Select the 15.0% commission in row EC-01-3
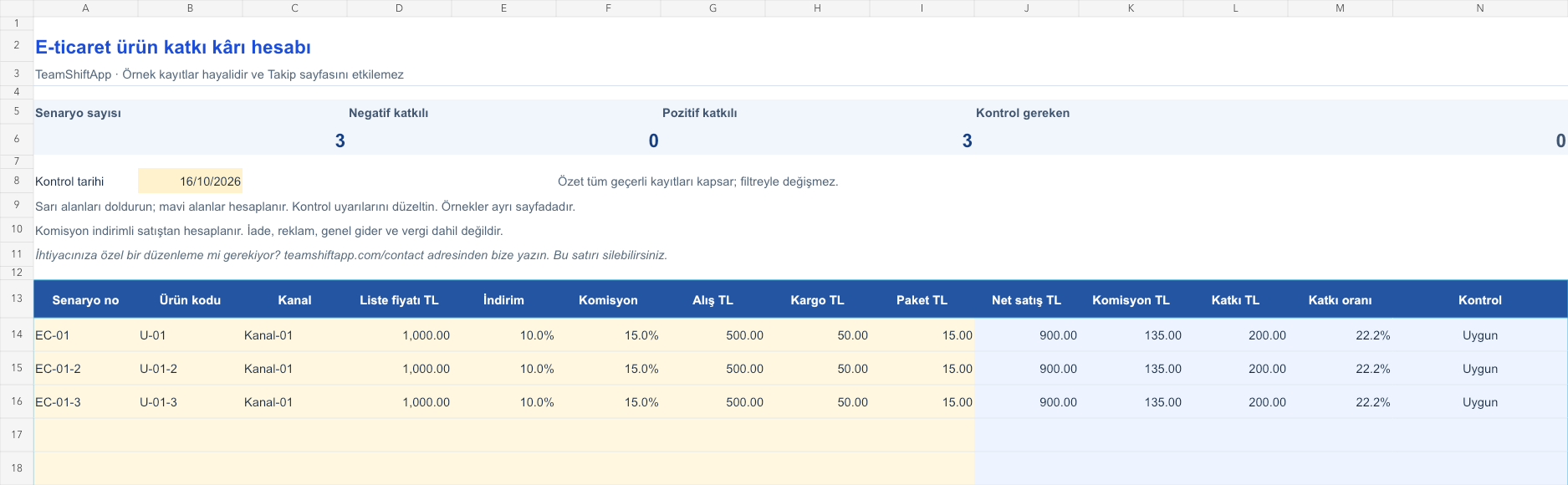This screenshot has height=485, width=1568. click(x=608, y=402)
